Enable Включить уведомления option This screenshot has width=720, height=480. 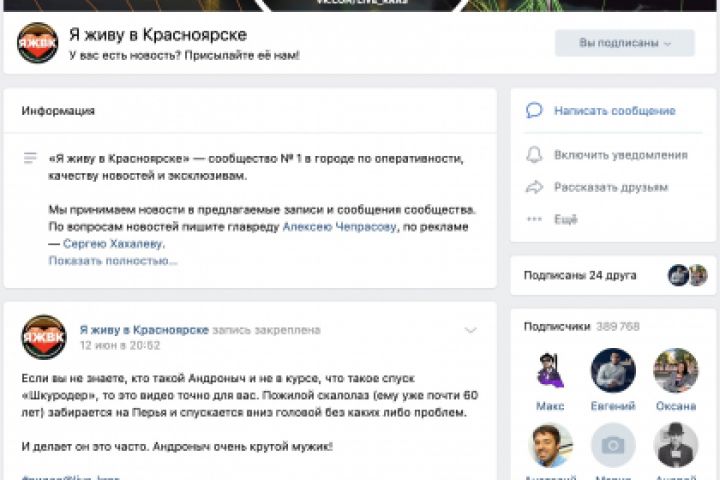pos(621,155)
